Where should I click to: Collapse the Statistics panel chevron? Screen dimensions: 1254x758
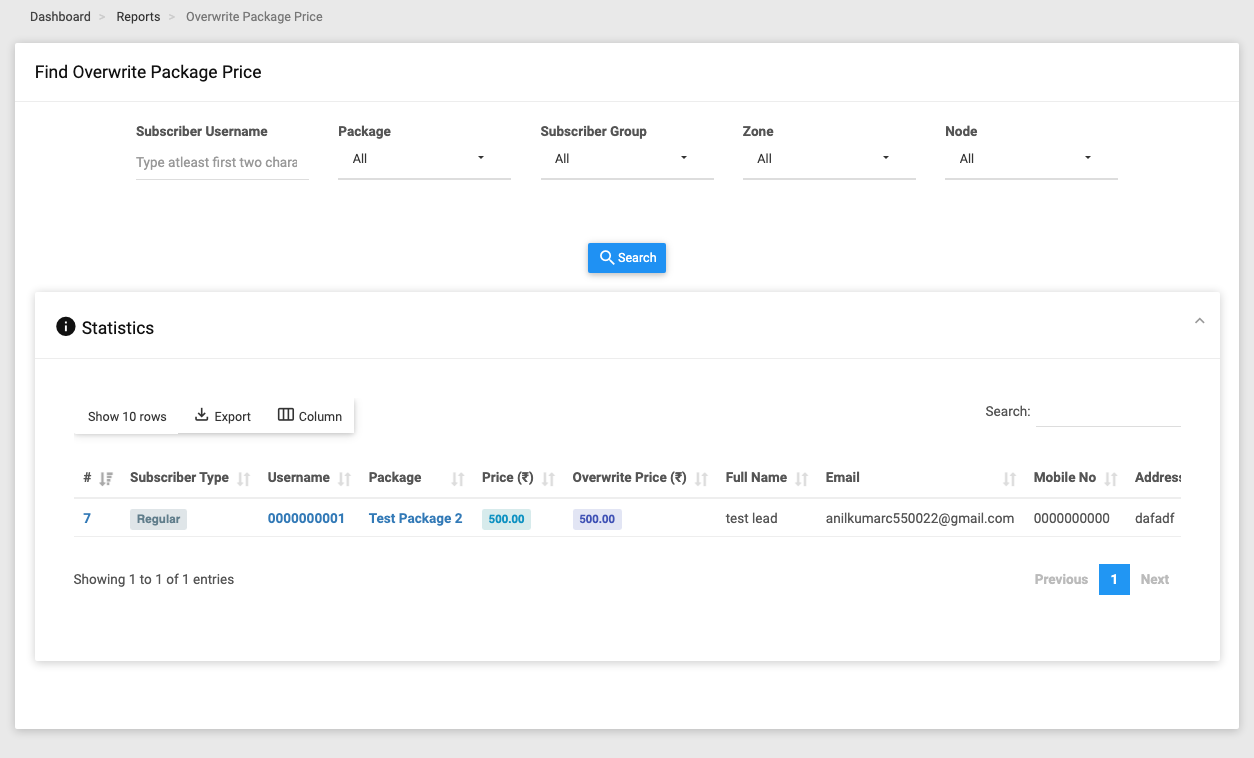click(1199, 321)
